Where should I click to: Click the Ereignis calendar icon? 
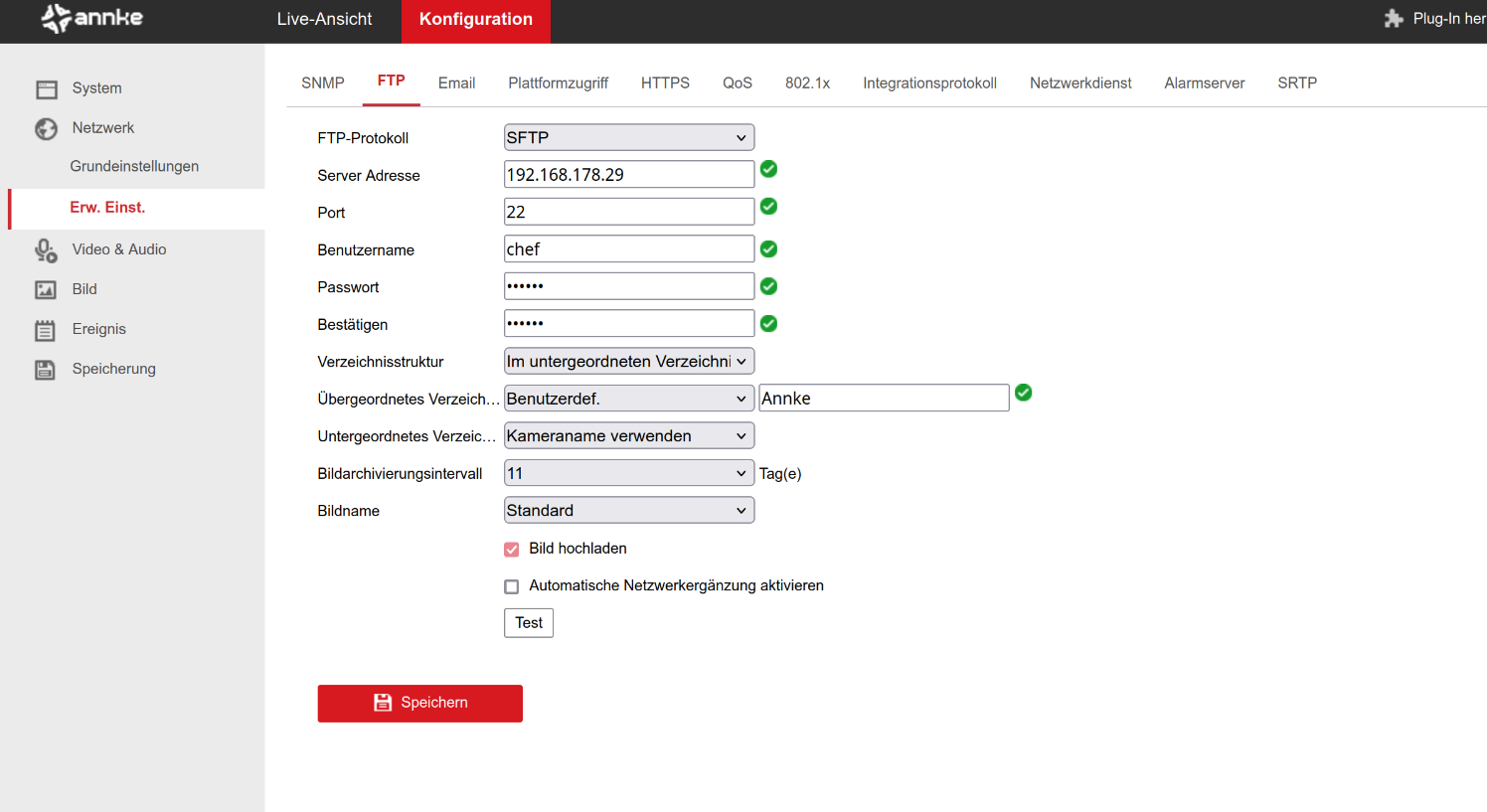[x=46, y=330]
